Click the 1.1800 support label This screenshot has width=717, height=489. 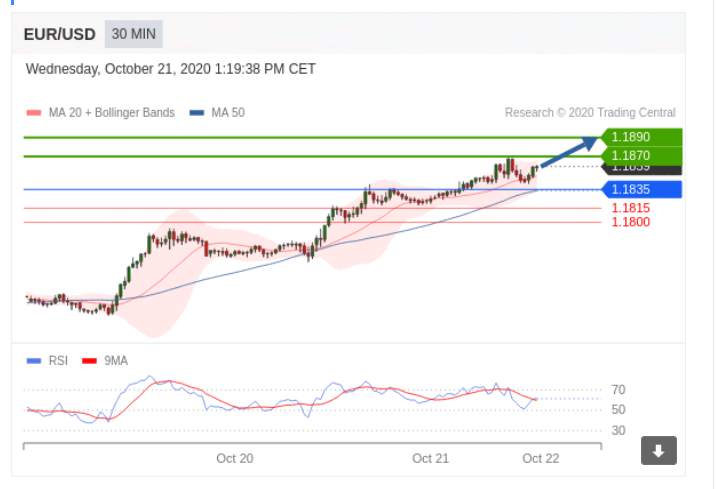tap(631, 222)
